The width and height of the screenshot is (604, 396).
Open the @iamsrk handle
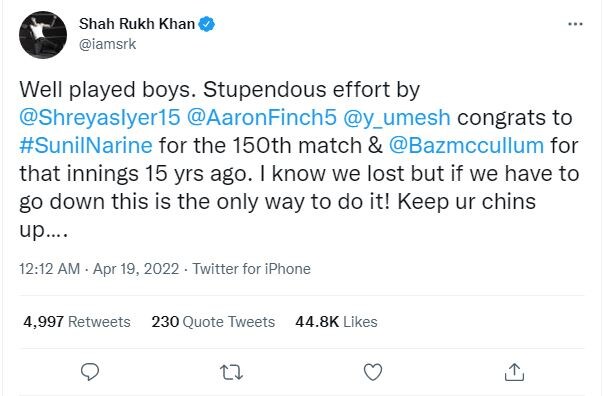107,44
